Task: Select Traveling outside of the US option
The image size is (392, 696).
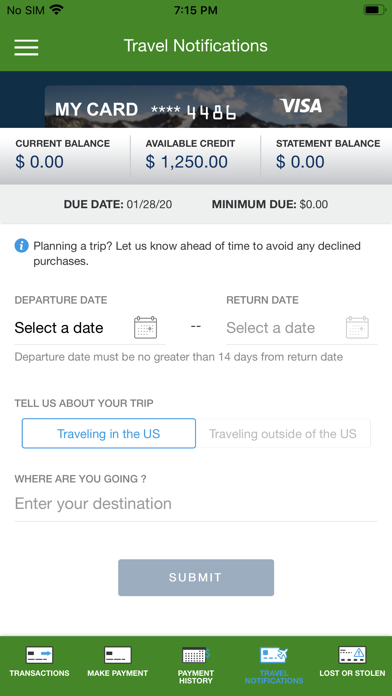Action: click(283, 433)
